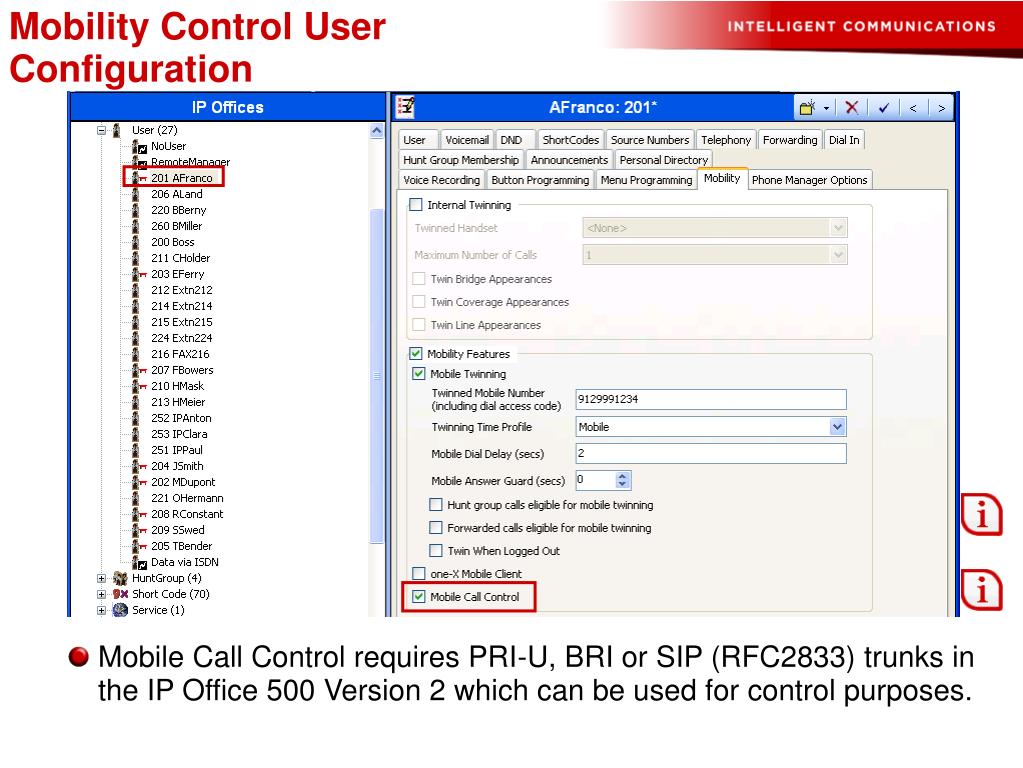Viewport: 1023px width, 768px height.
Task: Open Hunt Group Membership tab
Action: point(461,160)
